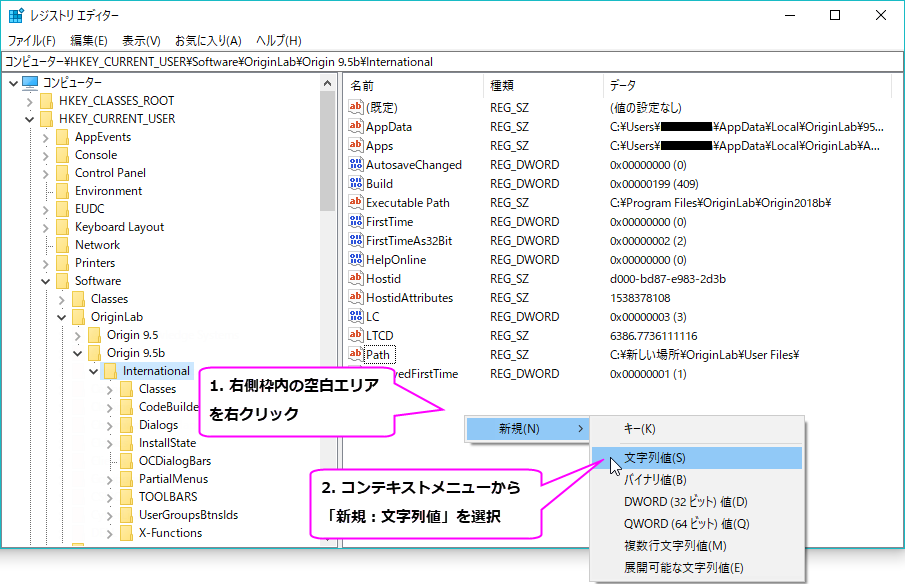Collapse the International key
Image resolution: width=905 pixels, height=584 pixels.
tap(94, 372)
